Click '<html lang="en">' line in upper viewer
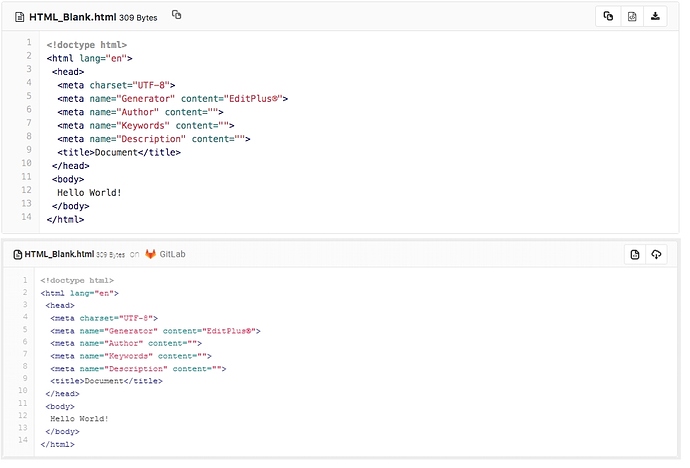Viewport: 690px width, 468px height. point(90,59)
